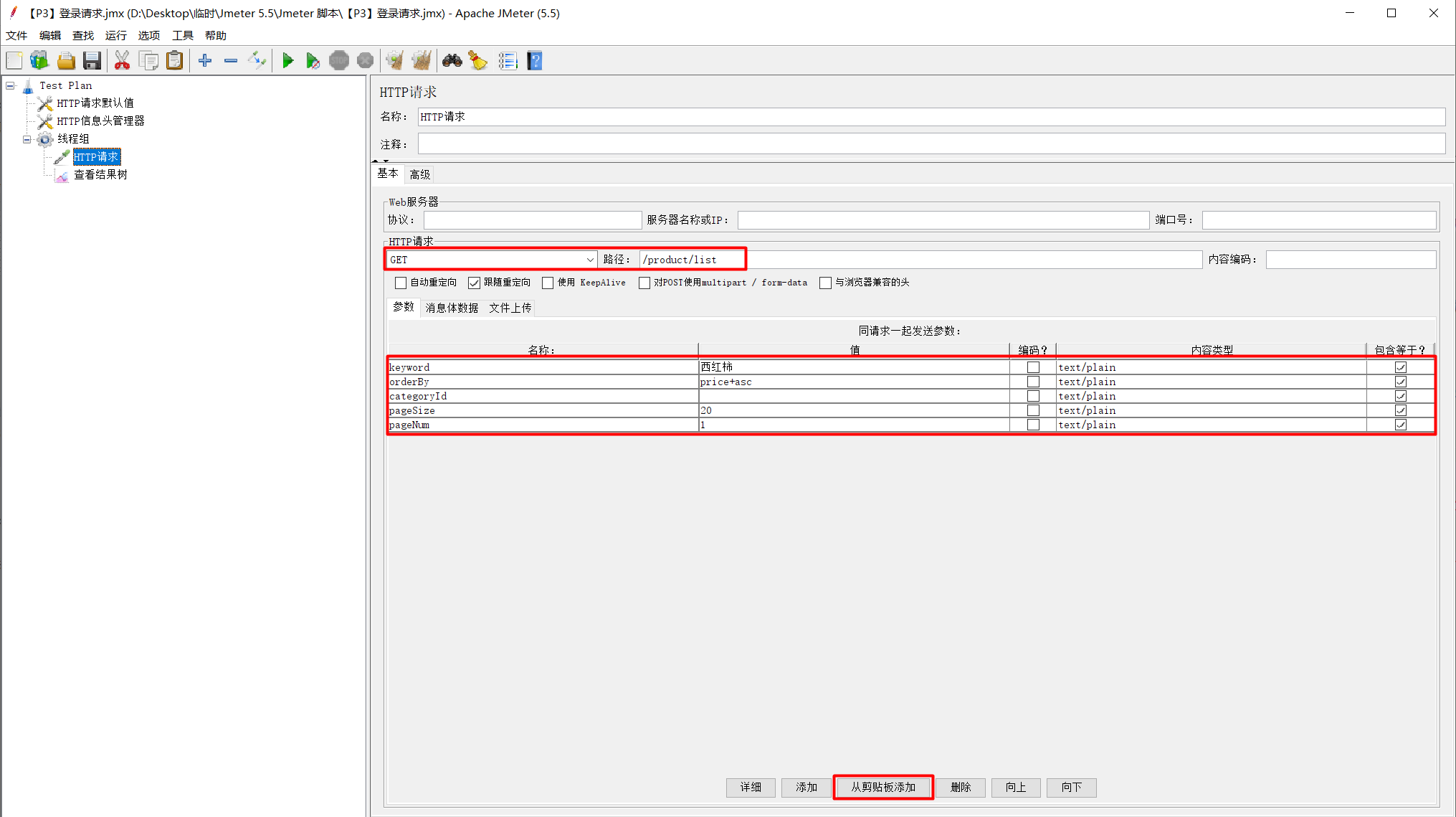This screenshot has width=1456, height=817.
Task: Click the Open file folder icon
Action: pyautogui.click(x=66, y=61)
